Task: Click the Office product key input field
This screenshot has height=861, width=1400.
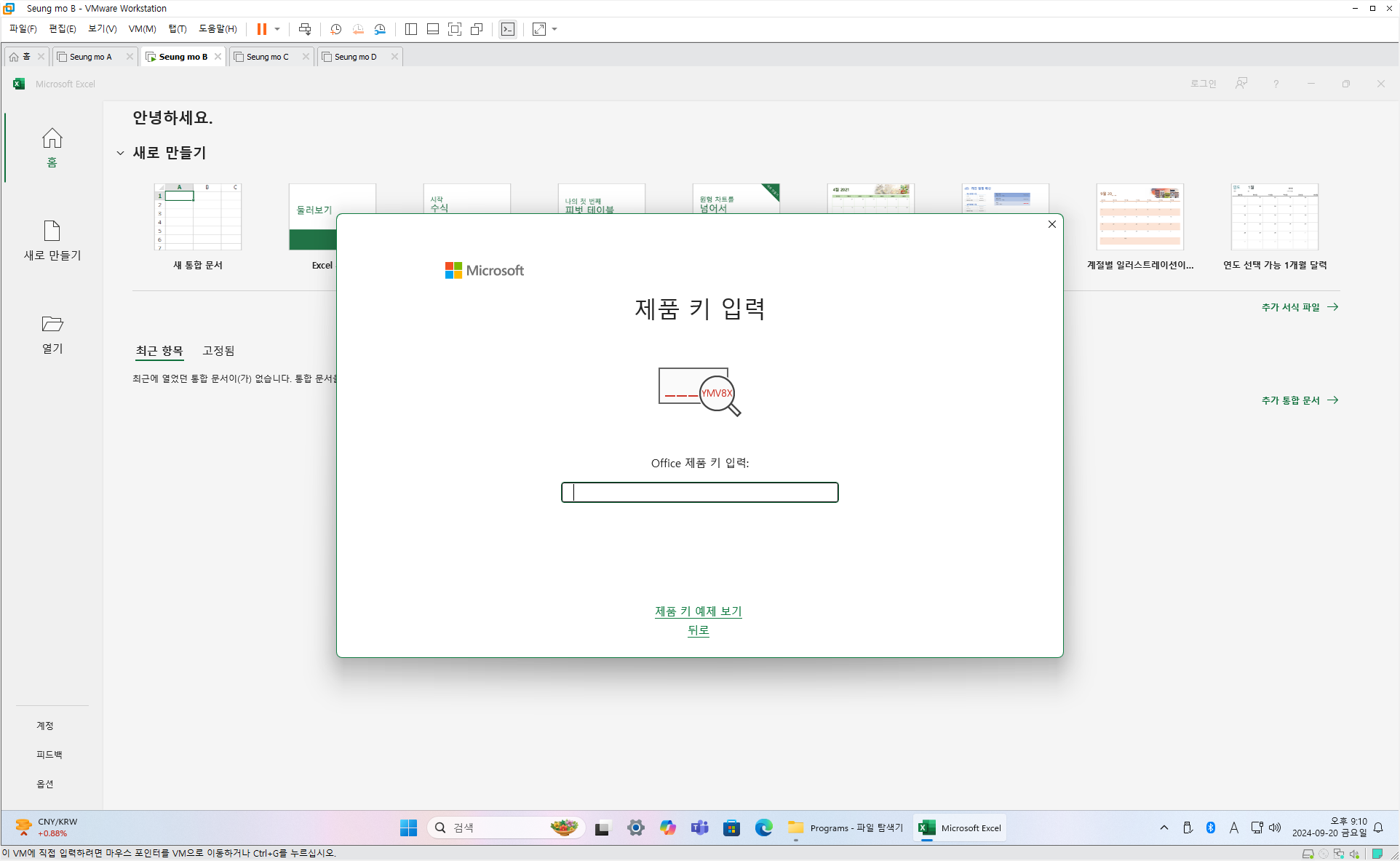Action: (699, 493)
